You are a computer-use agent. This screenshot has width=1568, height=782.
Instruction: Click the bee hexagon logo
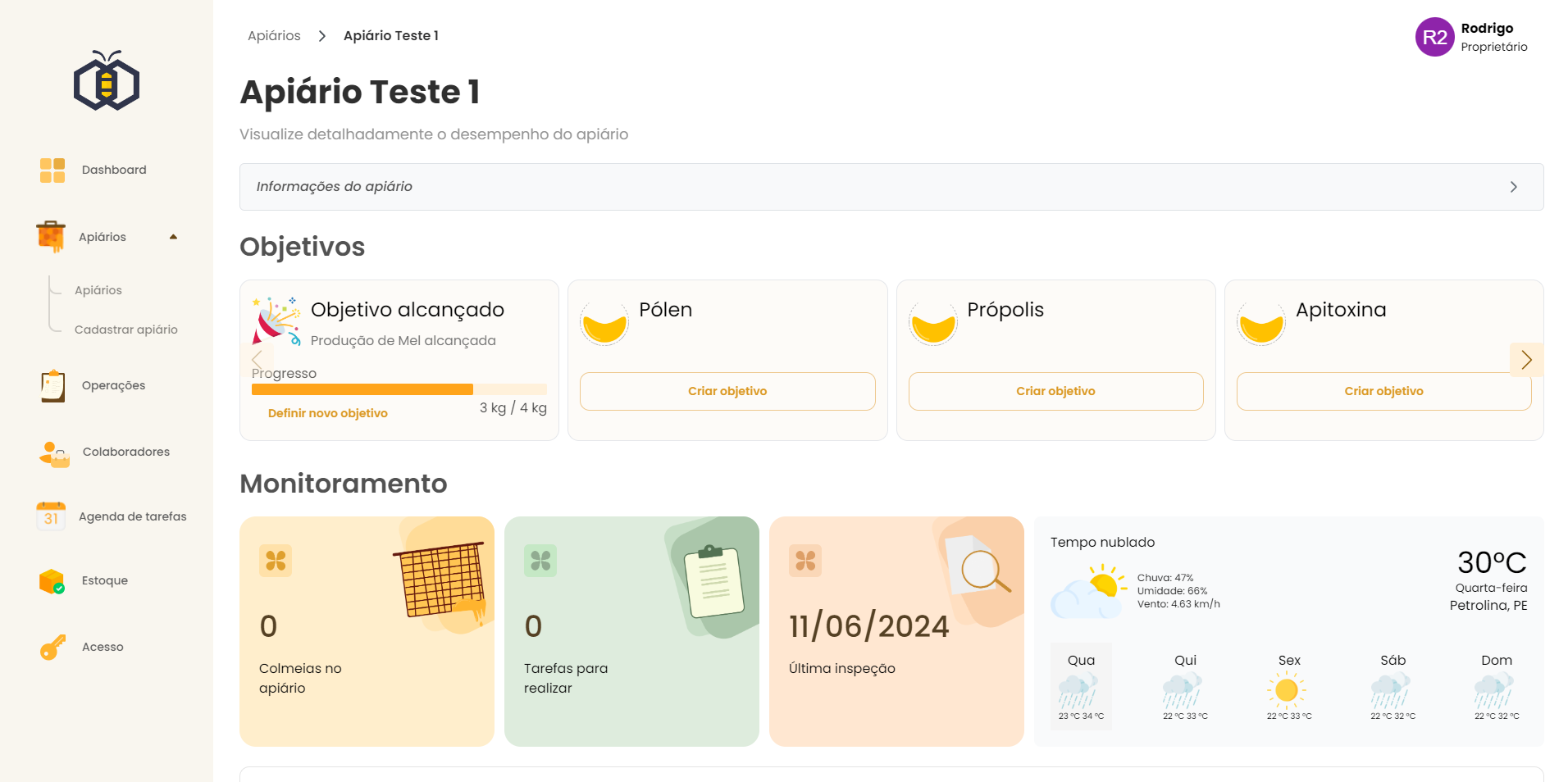pos(107,81)
